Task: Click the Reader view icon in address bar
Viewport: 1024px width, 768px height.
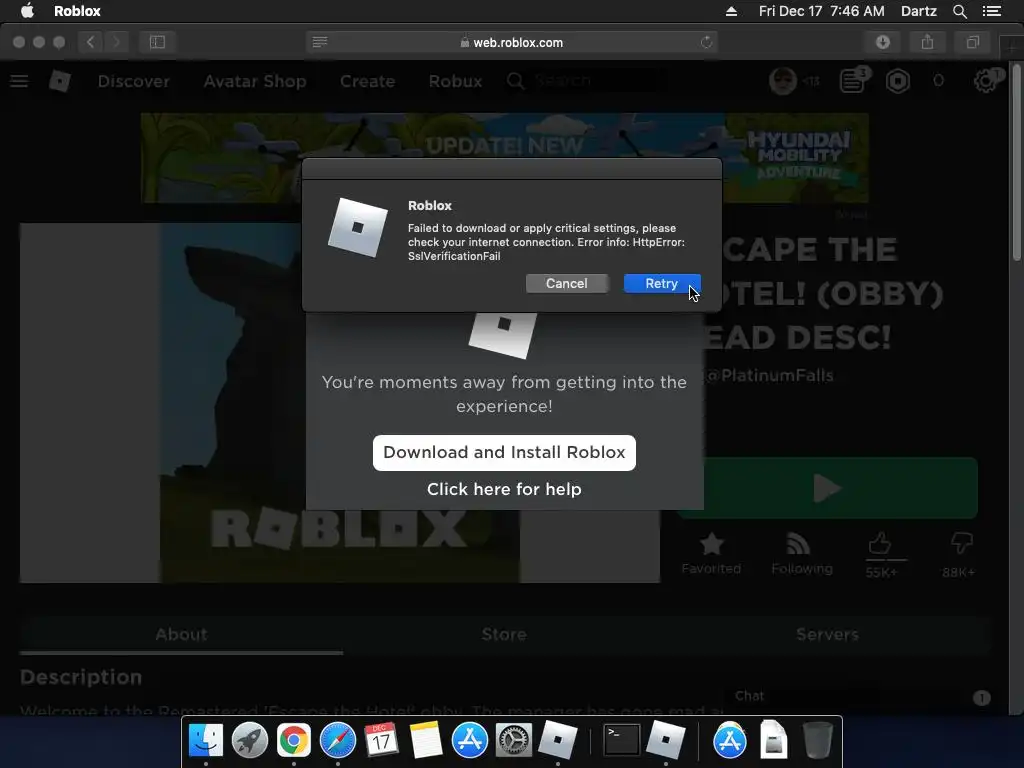Action: (320, 42)
